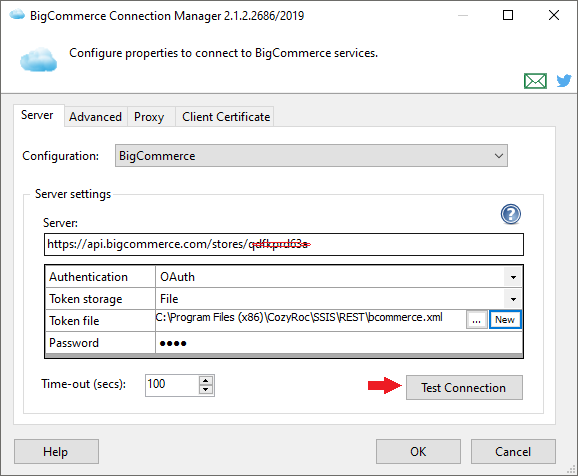Open the Advanced tab
Screen dimensions: 578x476
coord(95,117)
